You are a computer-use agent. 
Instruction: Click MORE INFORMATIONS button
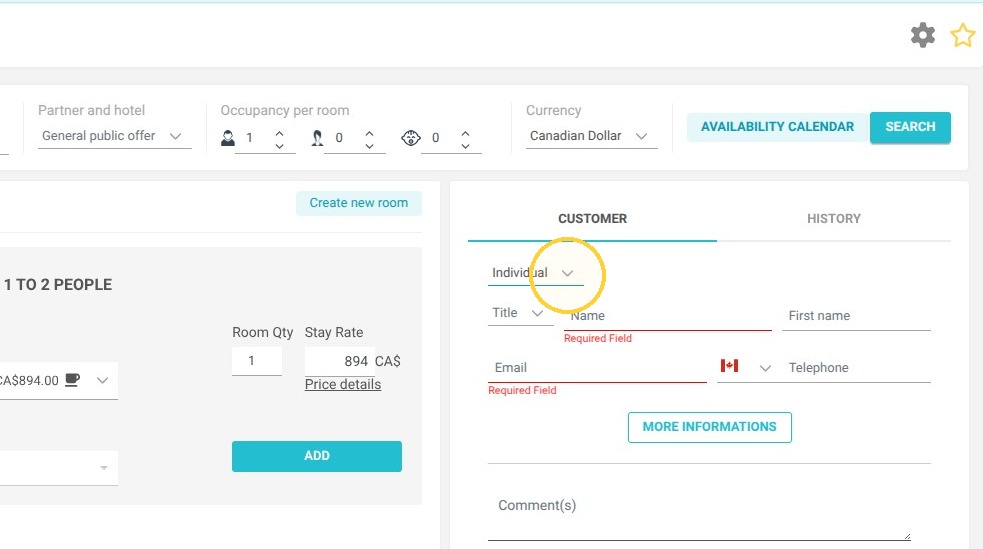tap(710, 427)
